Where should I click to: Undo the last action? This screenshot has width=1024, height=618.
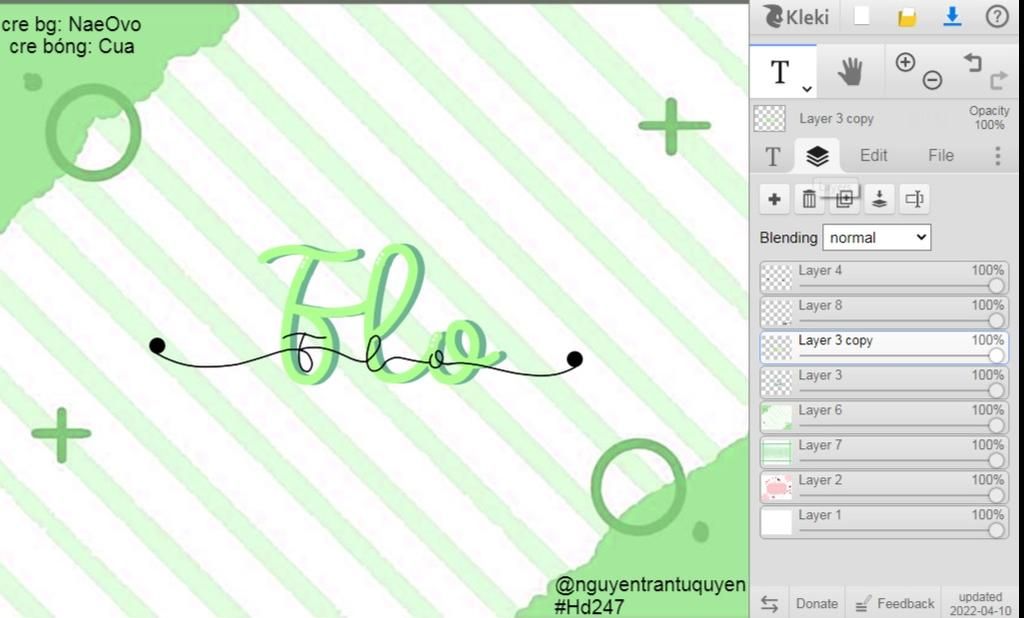pyautogui.click(x=972, y=63)
